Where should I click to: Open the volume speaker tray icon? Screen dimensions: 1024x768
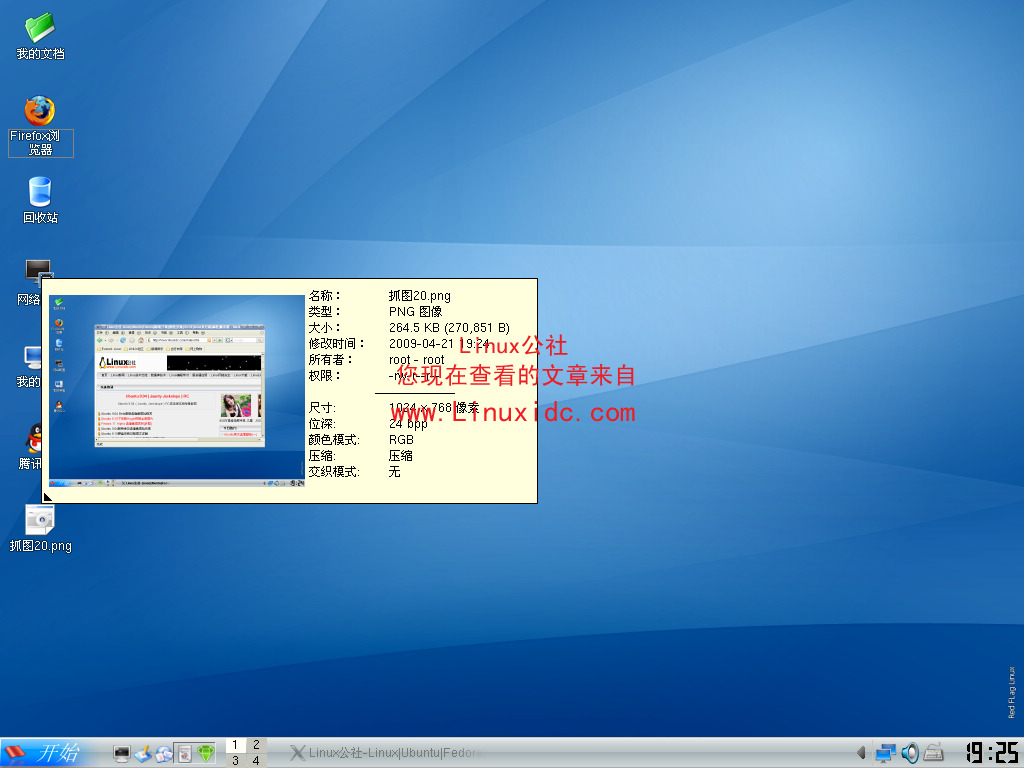(x=910, y=753)
